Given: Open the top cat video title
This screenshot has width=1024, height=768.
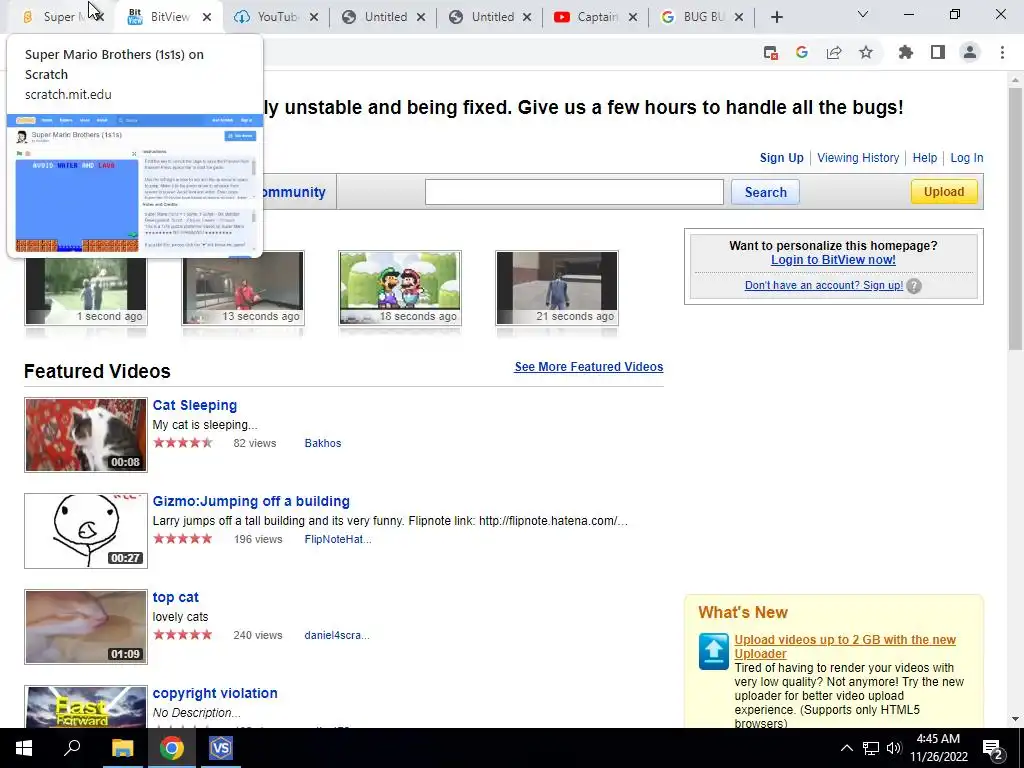Looking at the screenshot, I should 175,597.
